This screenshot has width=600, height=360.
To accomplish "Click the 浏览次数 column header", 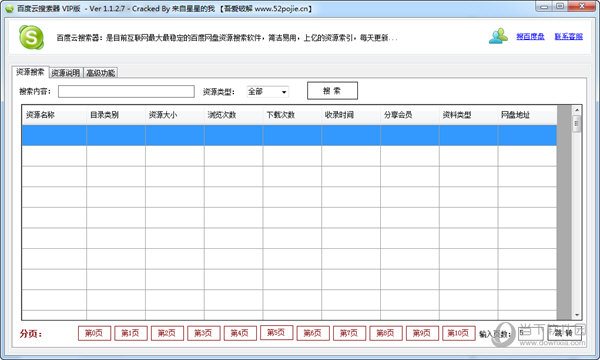I will point(233,115).
